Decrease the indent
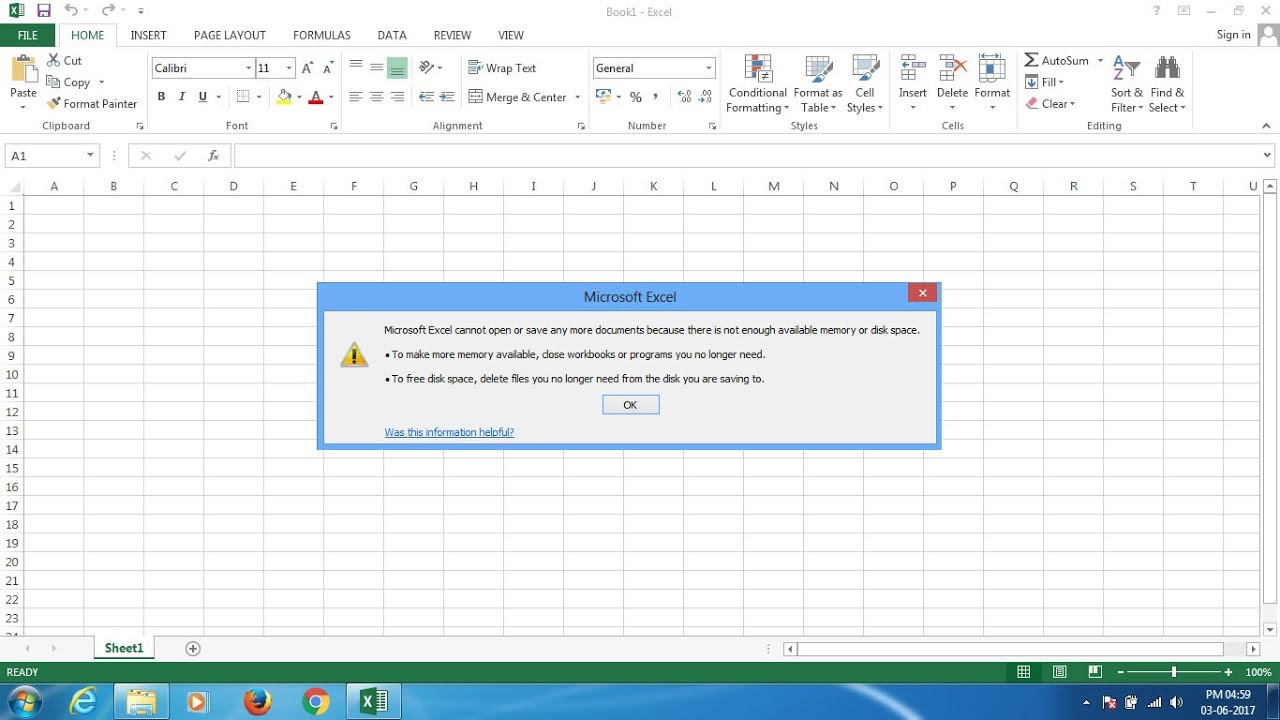Screen dimensions: 1280x720 (426, 97)
